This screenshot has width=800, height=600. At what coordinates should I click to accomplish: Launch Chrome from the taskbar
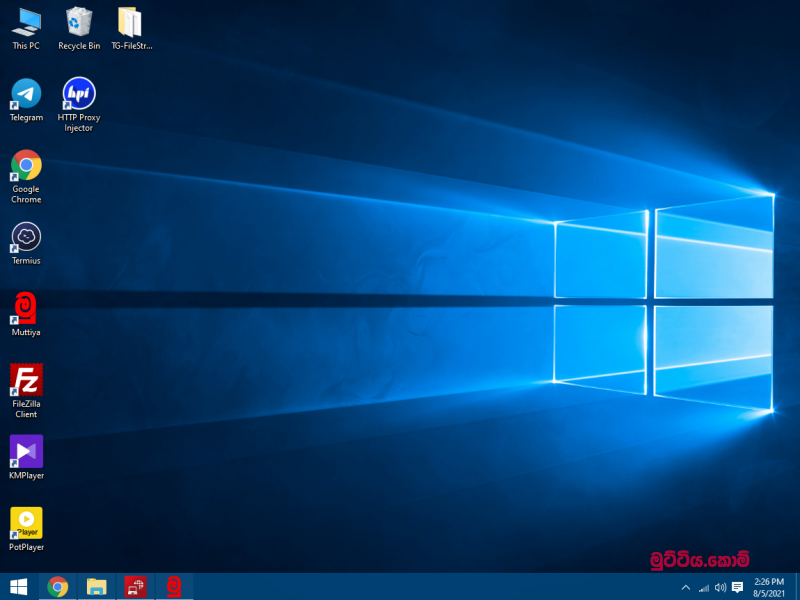coord(58,587)
